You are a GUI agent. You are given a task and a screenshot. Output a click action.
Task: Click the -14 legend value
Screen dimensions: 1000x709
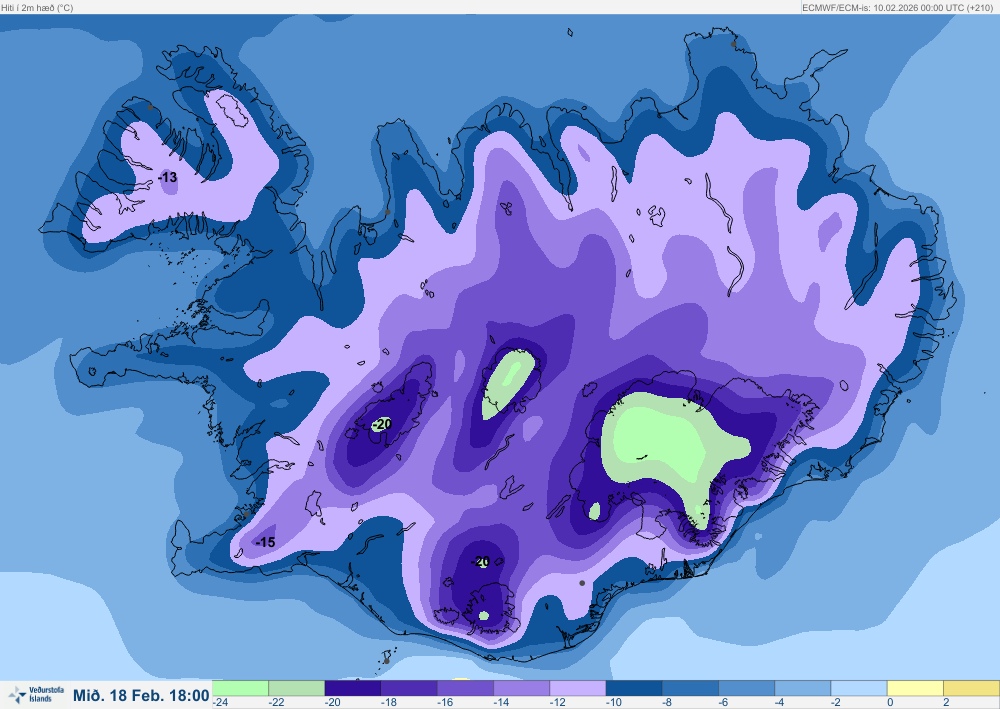coord(501,703)
